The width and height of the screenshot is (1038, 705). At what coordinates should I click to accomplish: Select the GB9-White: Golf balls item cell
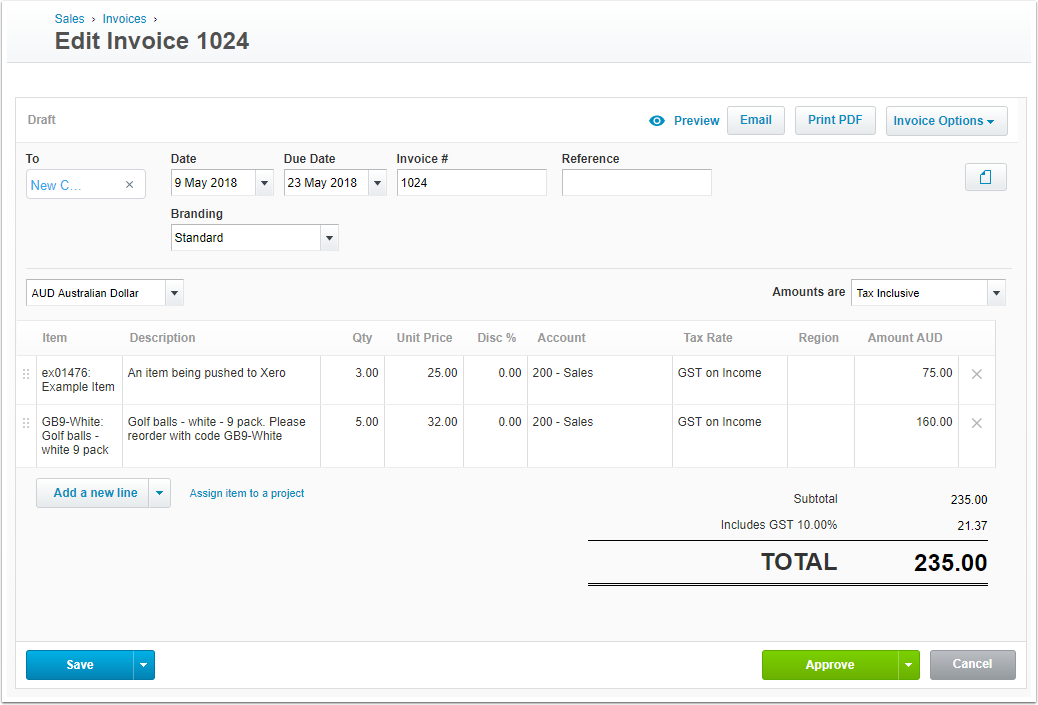click(x=79, y=436)
